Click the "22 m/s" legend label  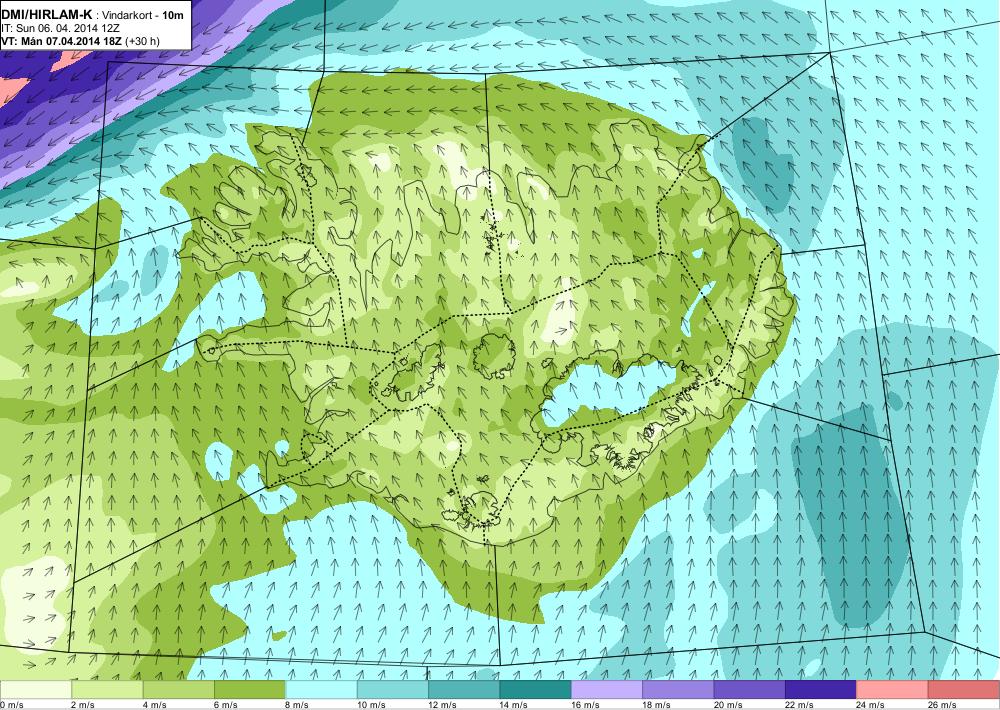pyautogui.click(x=800, y=705)
